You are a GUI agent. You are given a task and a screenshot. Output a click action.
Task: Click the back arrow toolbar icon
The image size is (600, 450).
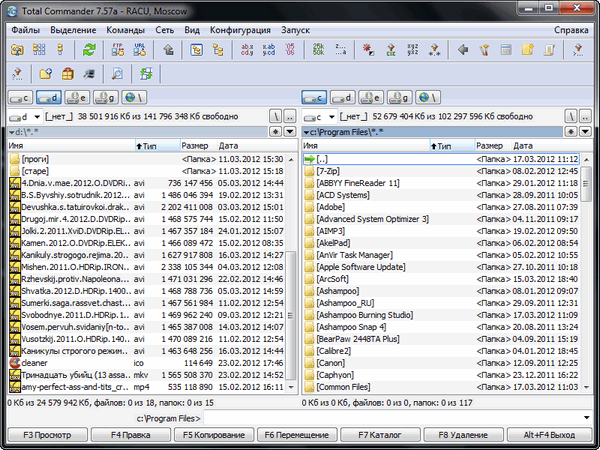(463, 48)
